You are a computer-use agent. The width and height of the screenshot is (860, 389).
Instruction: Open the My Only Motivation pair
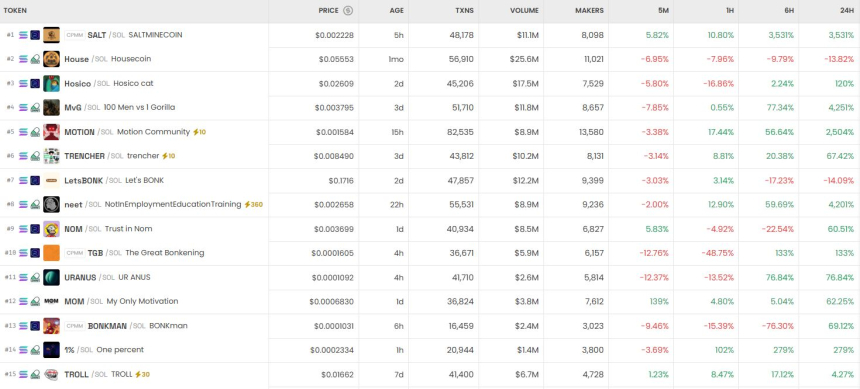[x=121, y=301]
